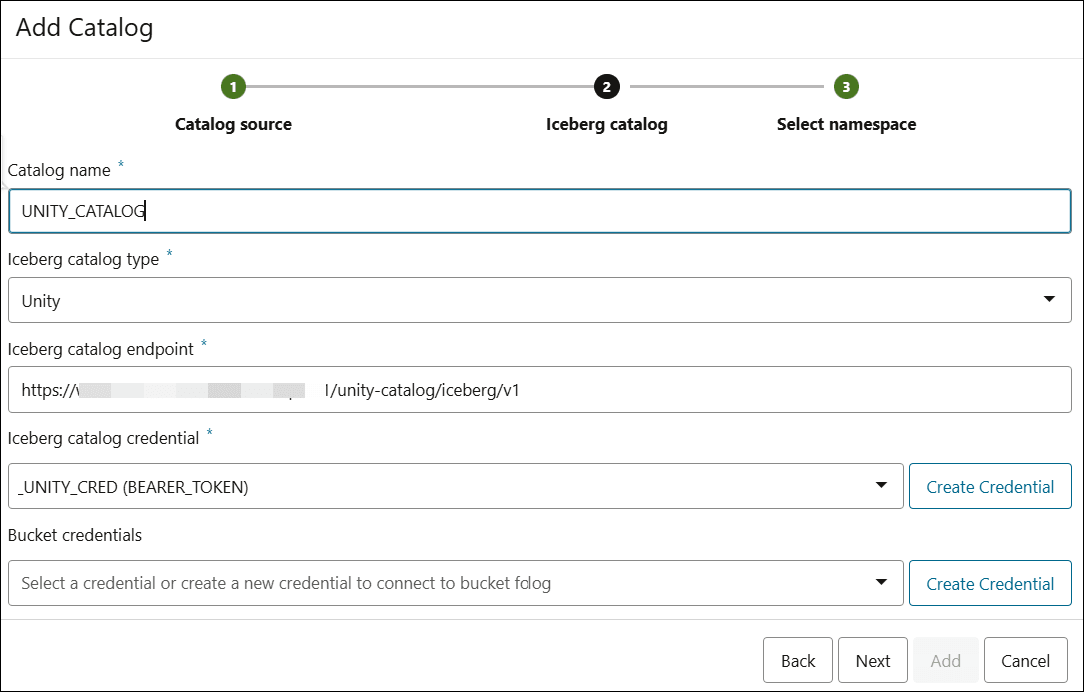Image resolution: width=1084 pixels, height=692 pixels.
Task: Click Create Credential next to Bucket credentials
Action: (990, 583)
